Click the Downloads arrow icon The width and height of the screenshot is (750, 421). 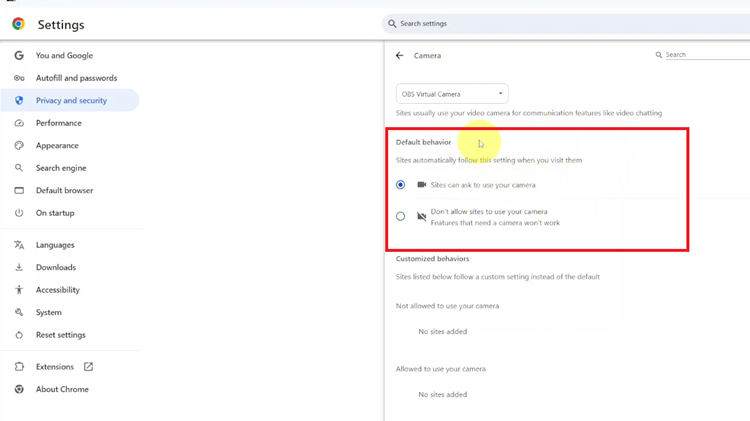point(19,267)
